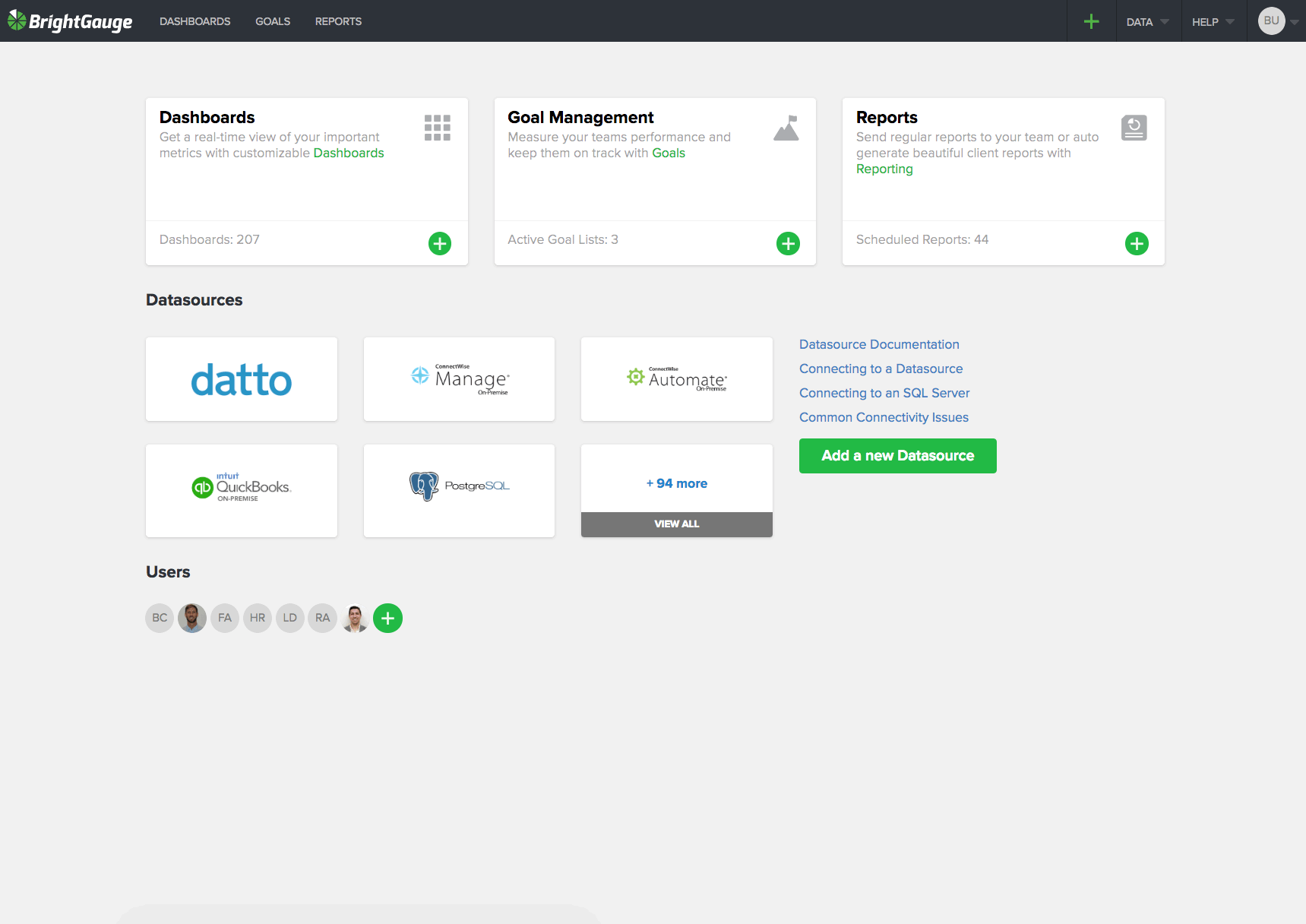Image resolution: width=1306 pixels, height=924 pixels.
Task: Click Active Goal Lists: 3 text
Action: tap(563, 239)
